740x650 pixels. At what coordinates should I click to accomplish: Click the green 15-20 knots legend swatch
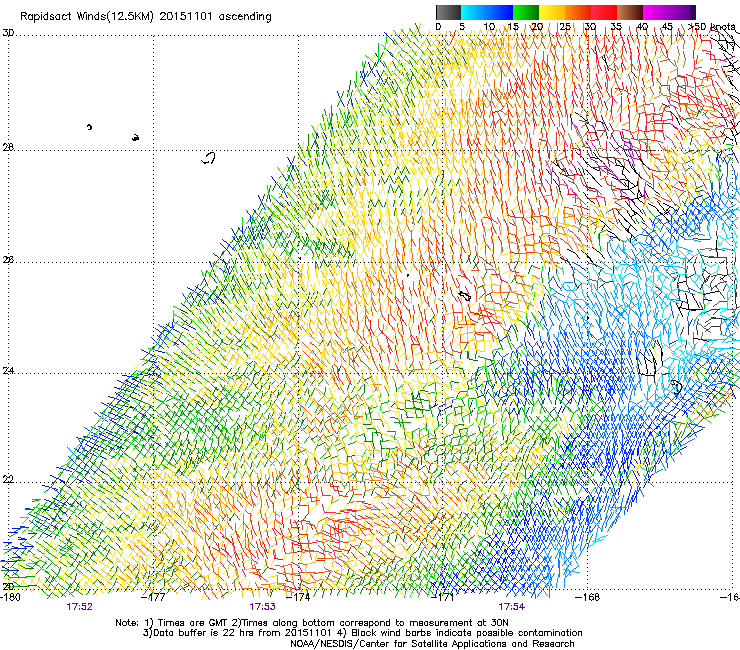[x=526, y=12]
